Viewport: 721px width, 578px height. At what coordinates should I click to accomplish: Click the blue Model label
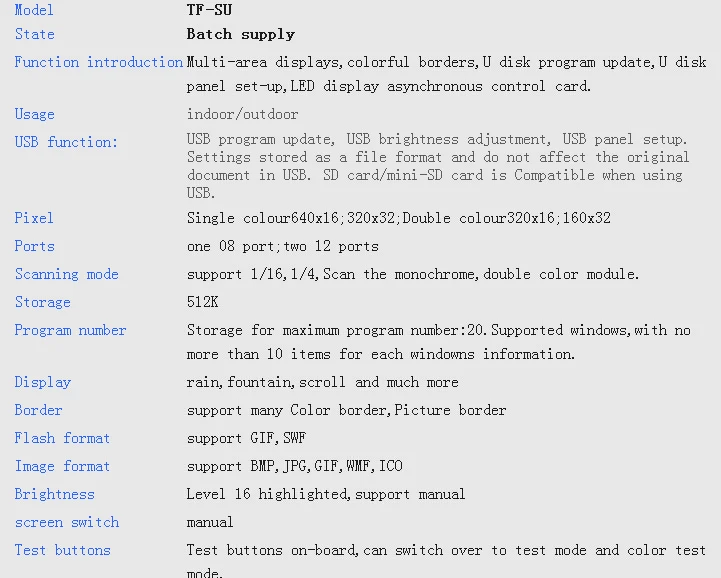34,10
